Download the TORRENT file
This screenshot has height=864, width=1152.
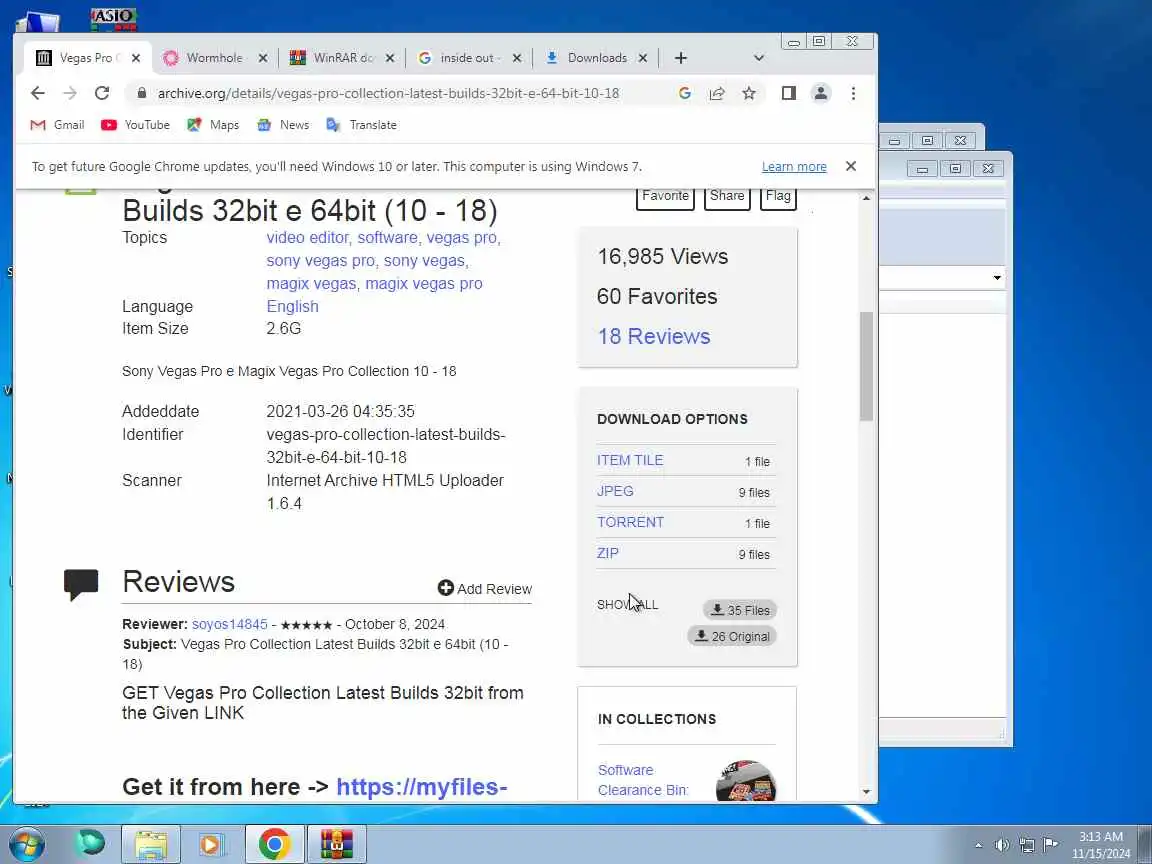[630, 522]
